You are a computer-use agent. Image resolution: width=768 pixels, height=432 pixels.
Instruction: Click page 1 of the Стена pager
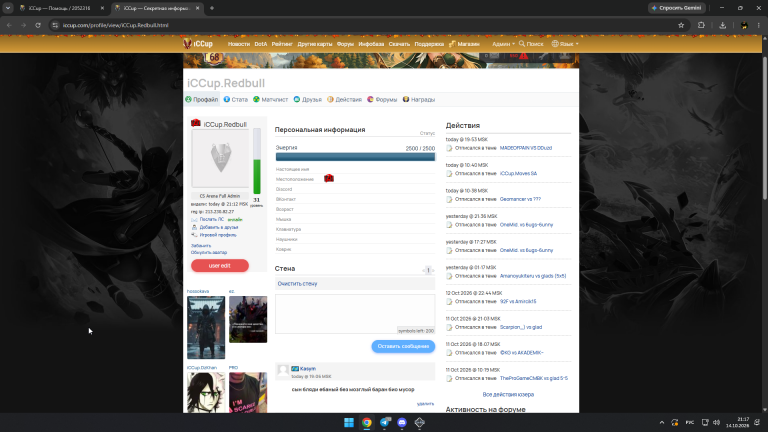(428, 270)
